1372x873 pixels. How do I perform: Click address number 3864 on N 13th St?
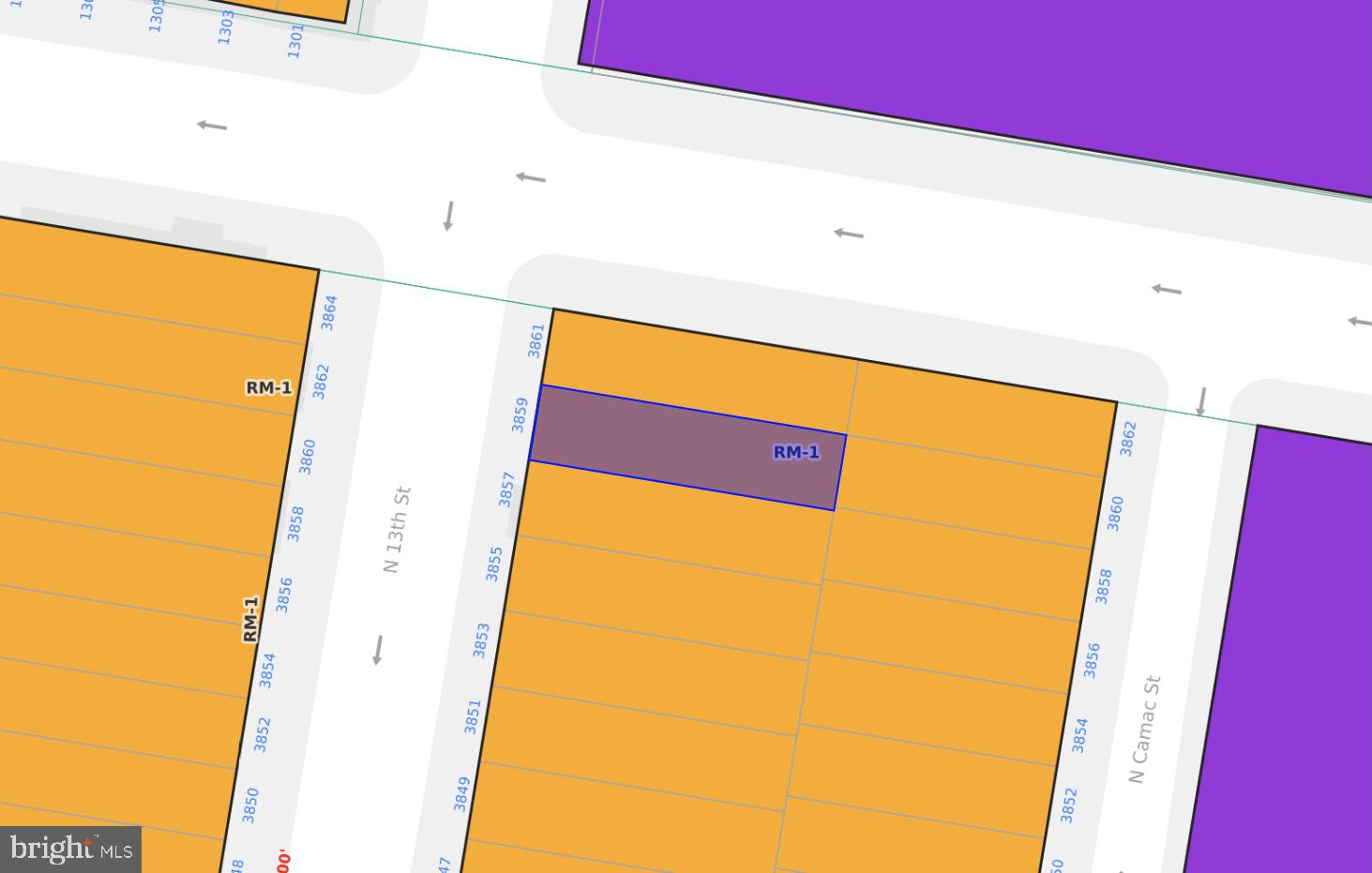point(329,312)
